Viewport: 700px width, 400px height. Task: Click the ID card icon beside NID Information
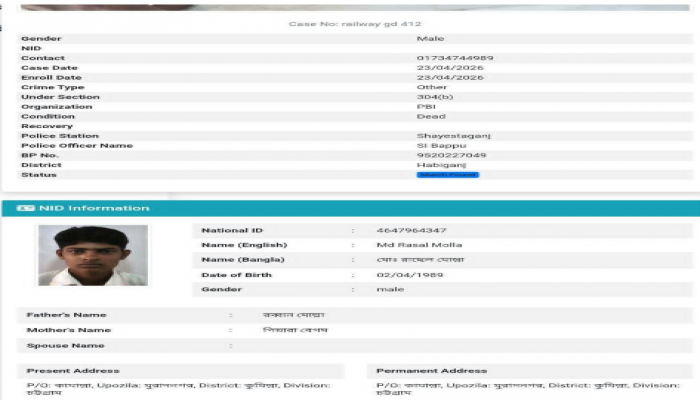[x=28, y=208]
